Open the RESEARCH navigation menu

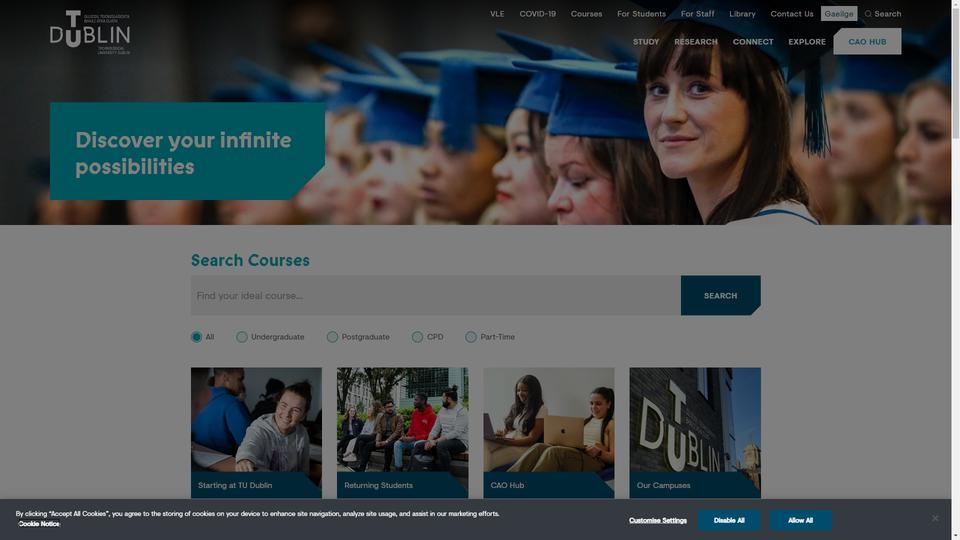click(696, 42)
